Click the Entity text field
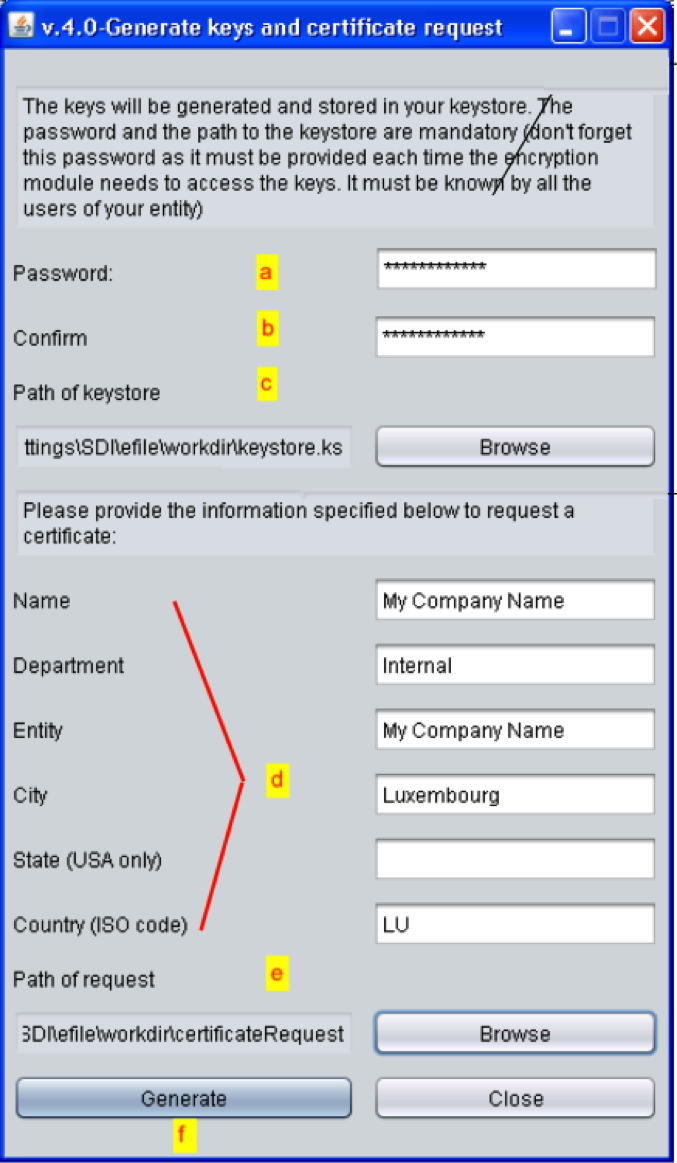 [x=515, y=731]
